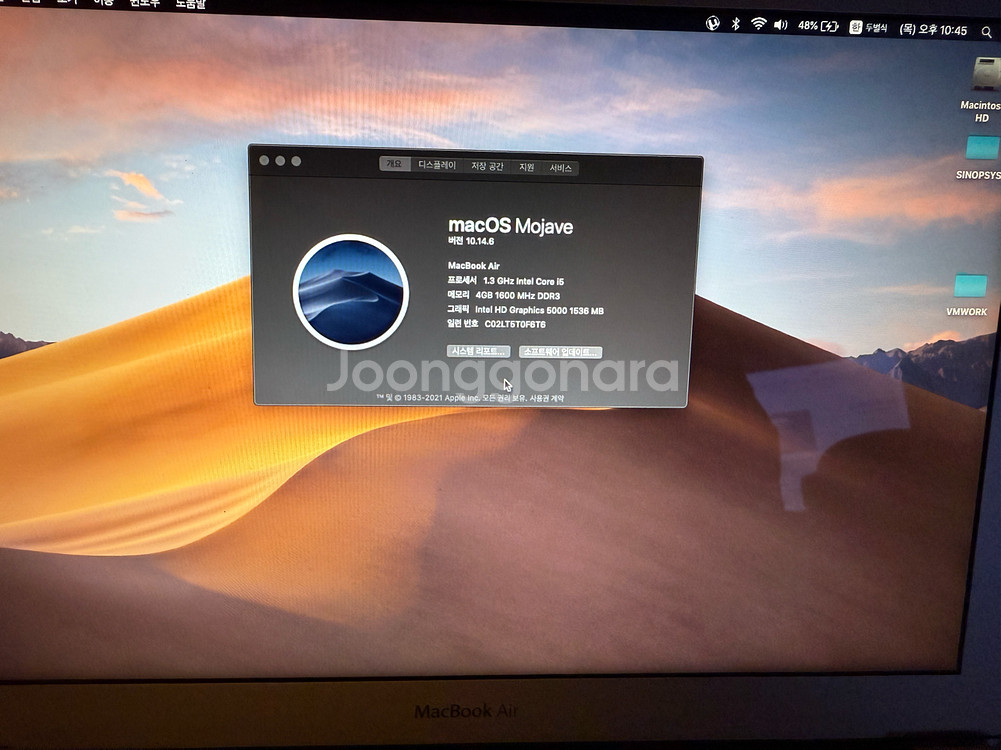Switch to the 저장 공간 tab
Viewport: 1001px width, 750px height.
tap(488, 166)
